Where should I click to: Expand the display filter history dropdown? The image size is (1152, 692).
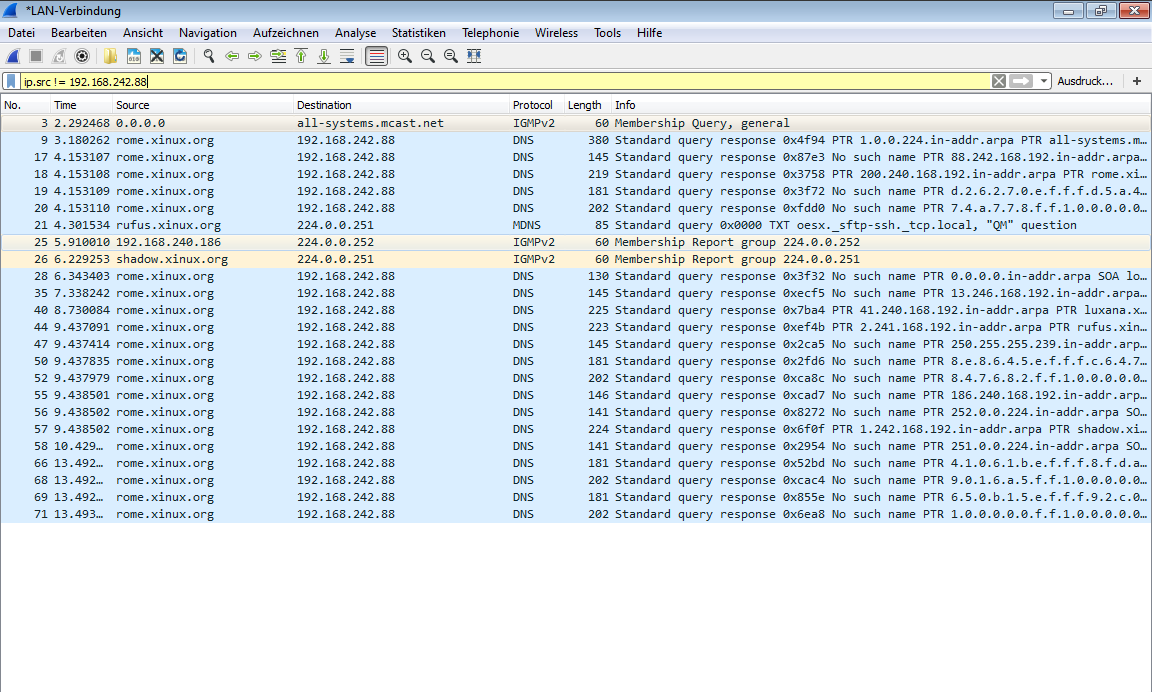(x=1043, y=82)
